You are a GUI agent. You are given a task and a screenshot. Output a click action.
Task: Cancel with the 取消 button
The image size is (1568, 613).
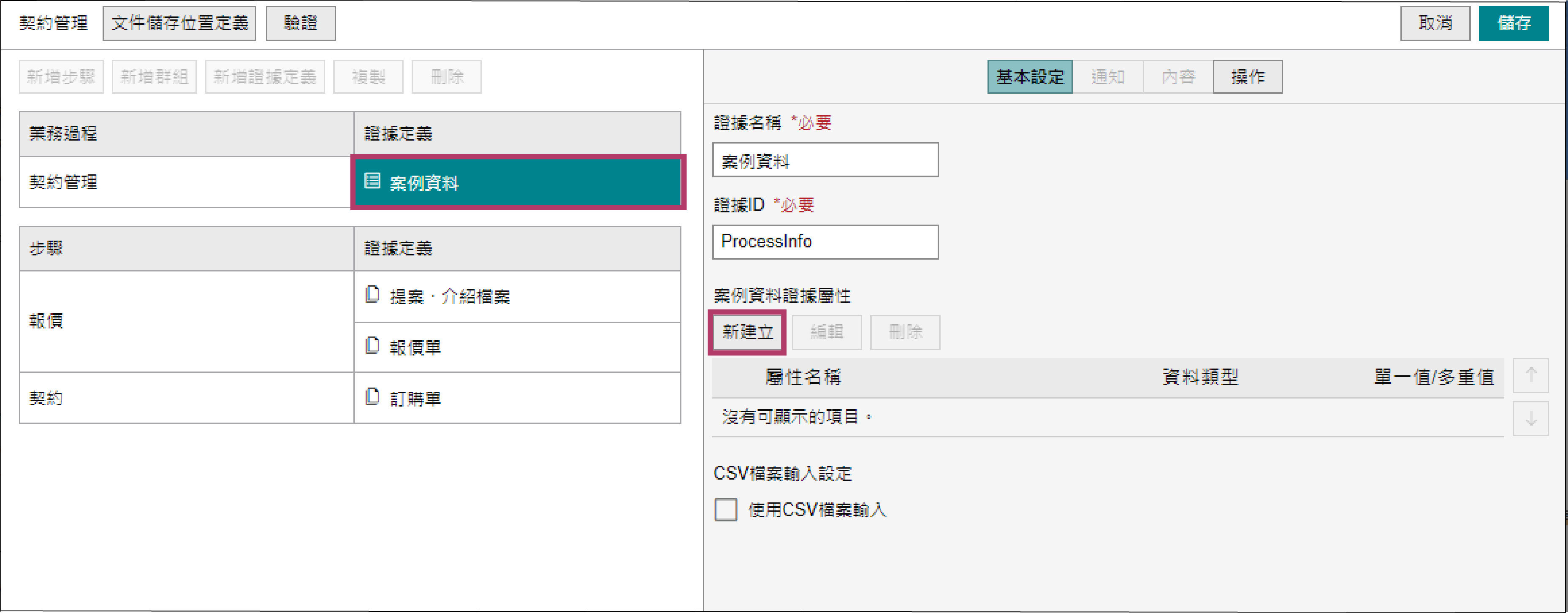(x=1435, y=23)
